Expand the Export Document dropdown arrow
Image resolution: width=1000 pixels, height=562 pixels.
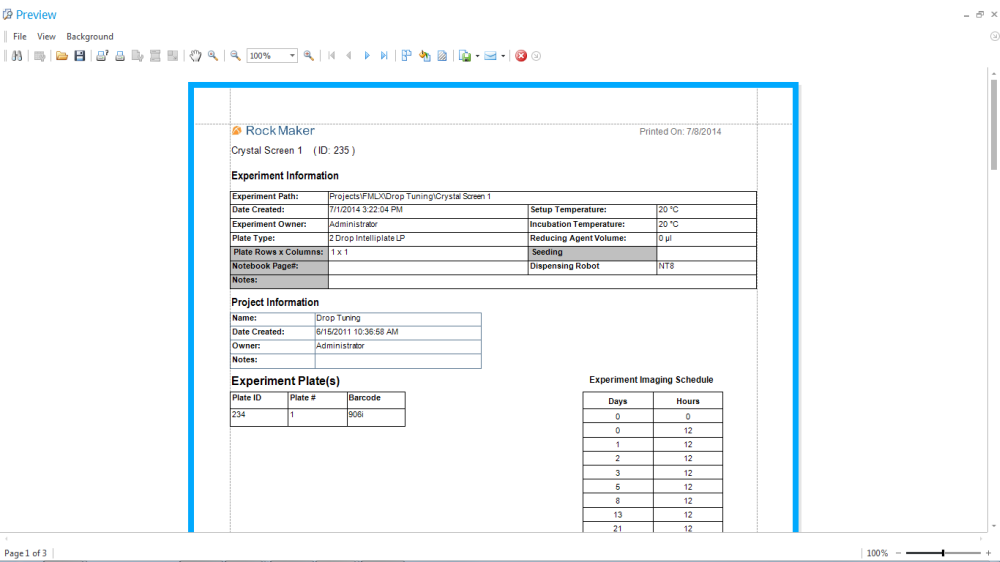[477, 56]
